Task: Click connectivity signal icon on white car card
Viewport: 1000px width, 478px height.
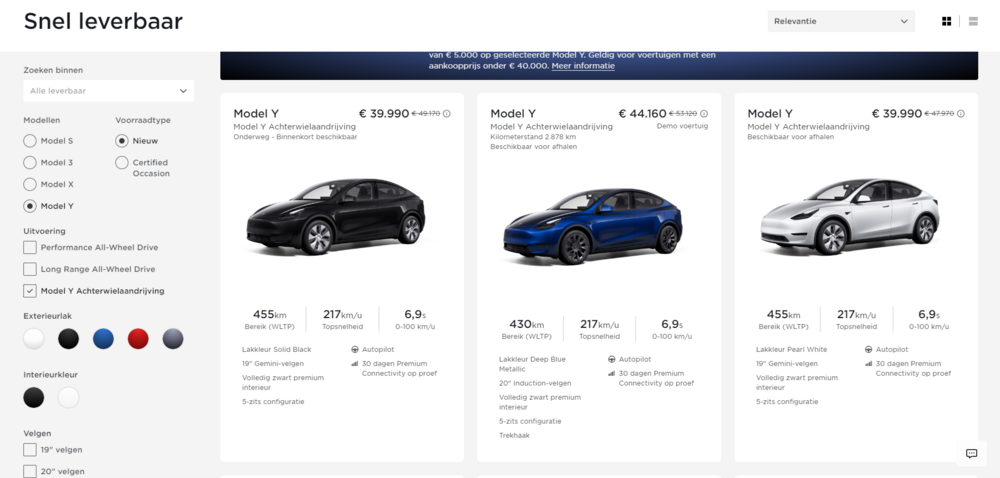Action: click(x=869, y=364)
